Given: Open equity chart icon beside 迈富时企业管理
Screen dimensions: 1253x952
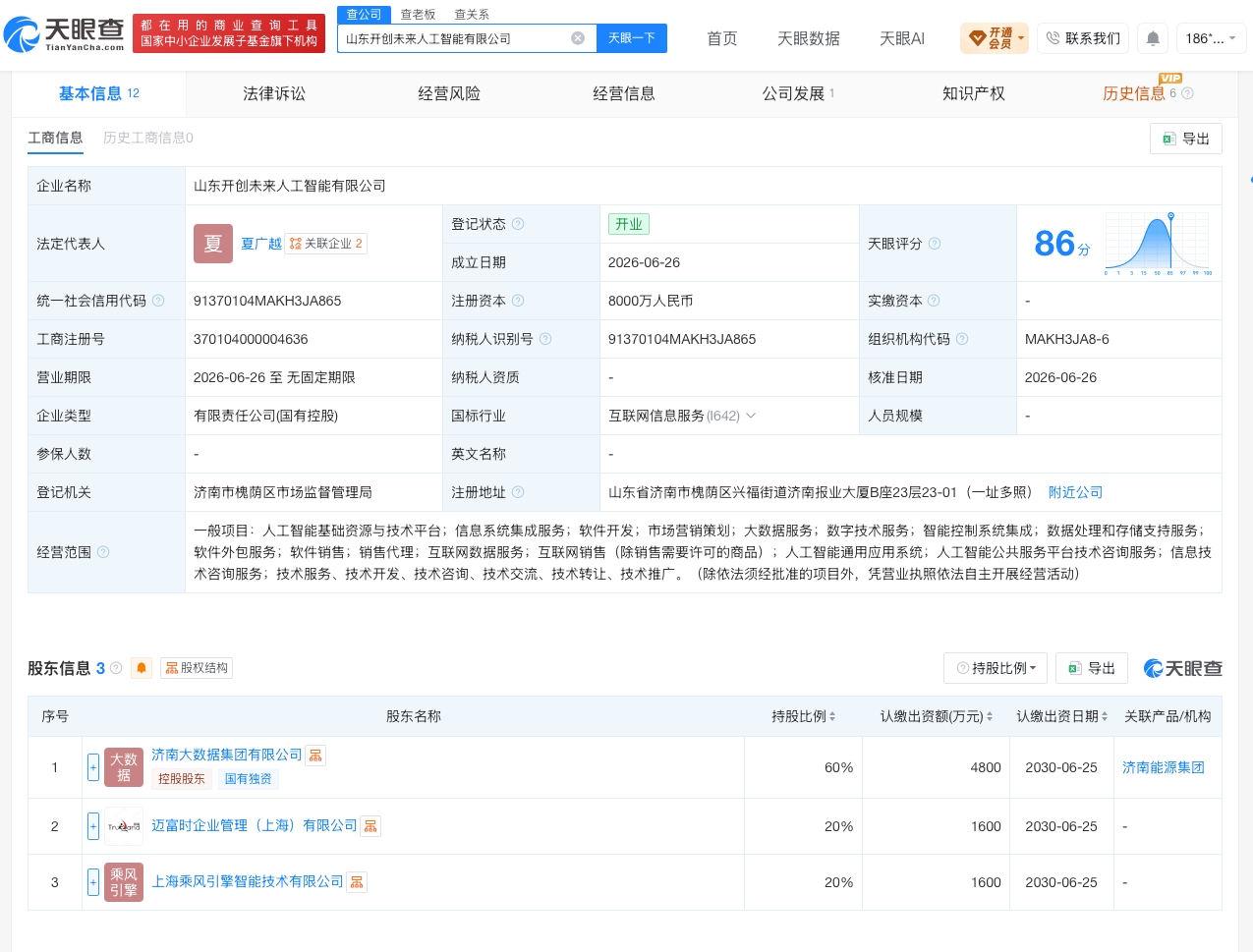Looking at the screenshot, I should tap(370, 826).
